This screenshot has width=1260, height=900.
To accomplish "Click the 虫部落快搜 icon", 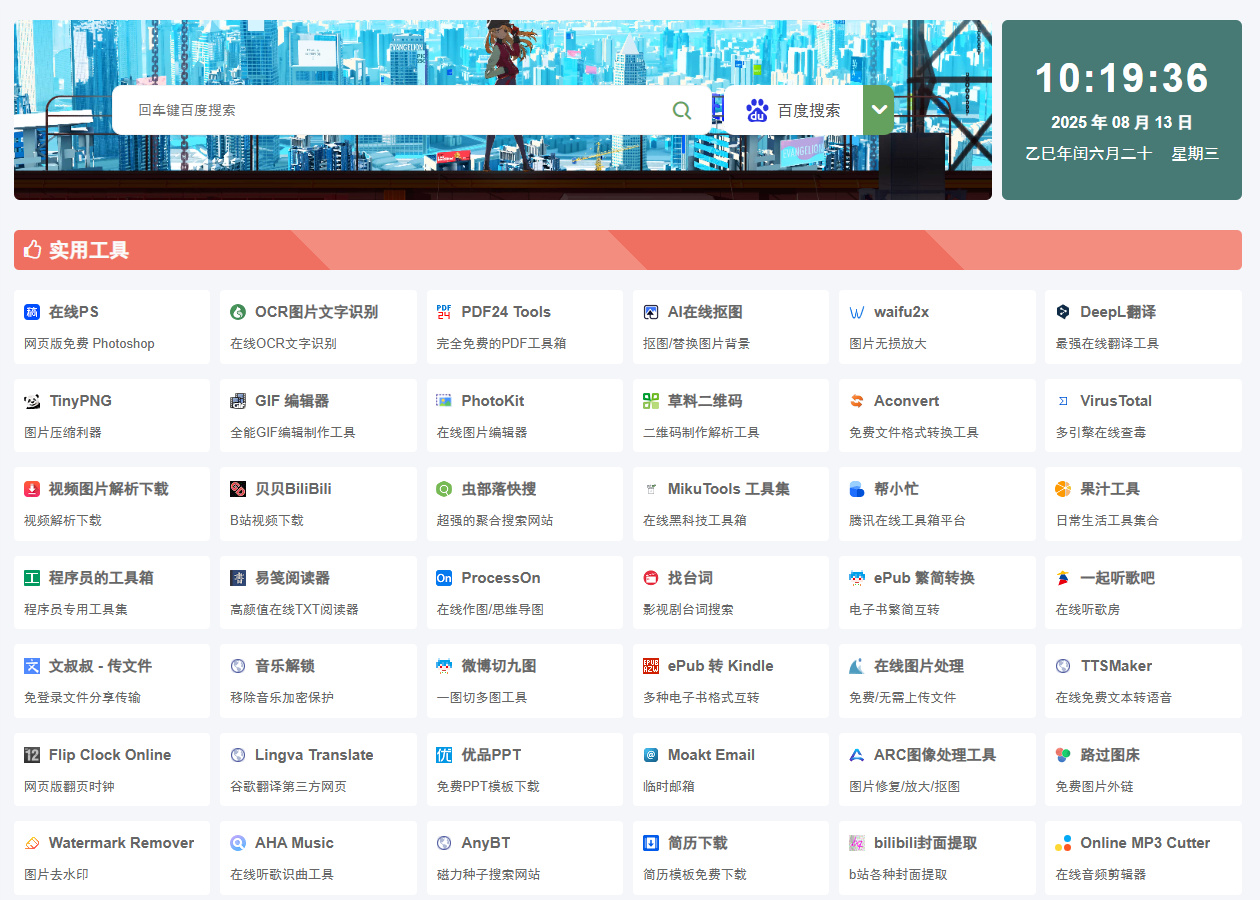I will [444, 489].
